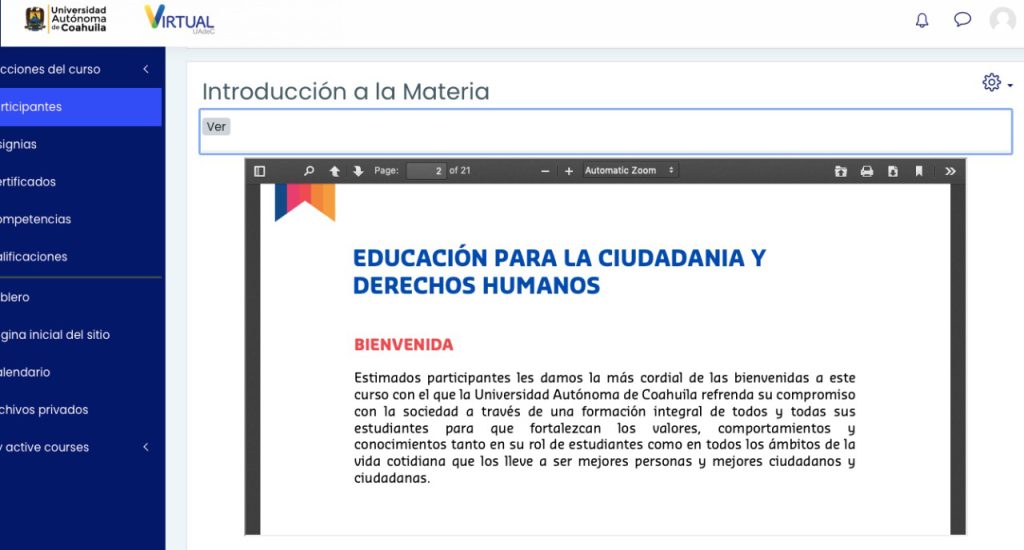The height and width of the screenshot is (550, 1024).
Task: Click the PDF page number field
Action: (x=426, y=171)
